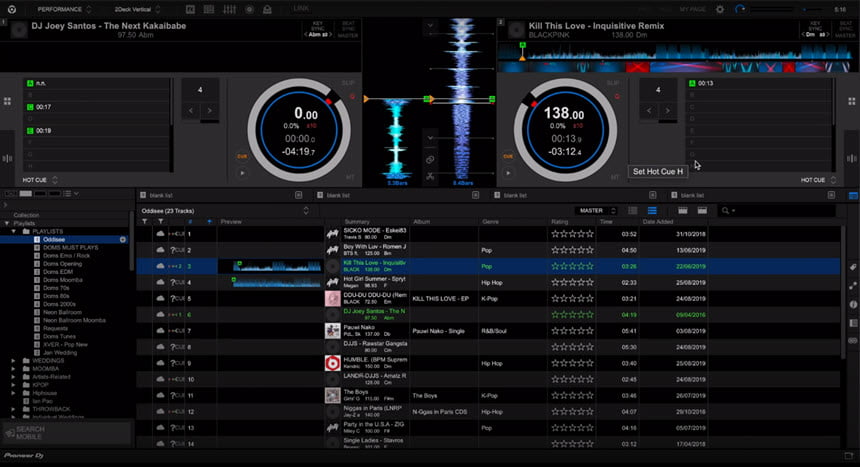Sort by Date Added column header
Screen dimensions: 860x467
point(659,222)
